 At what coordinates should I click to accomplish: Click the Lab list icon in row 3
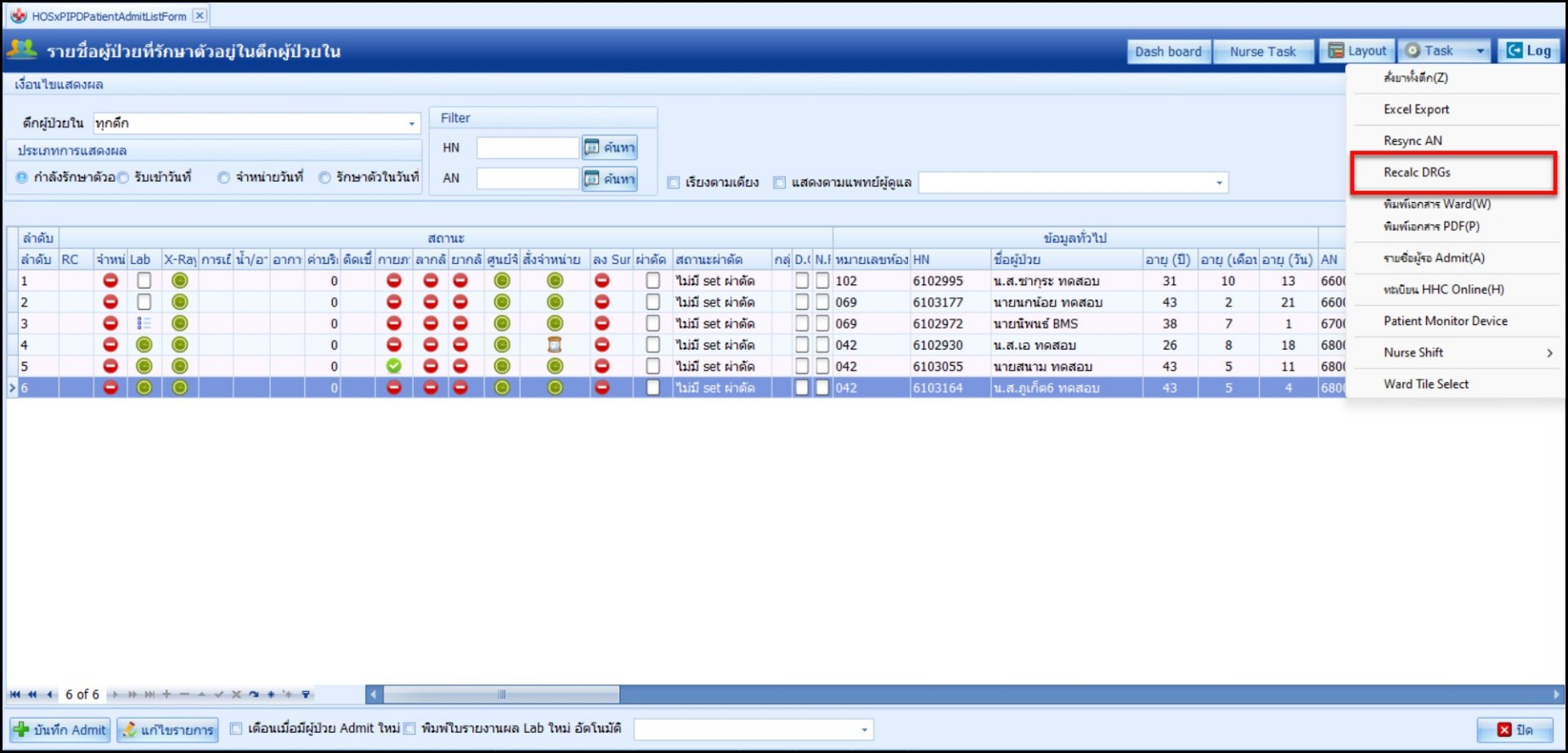point(144,323)
